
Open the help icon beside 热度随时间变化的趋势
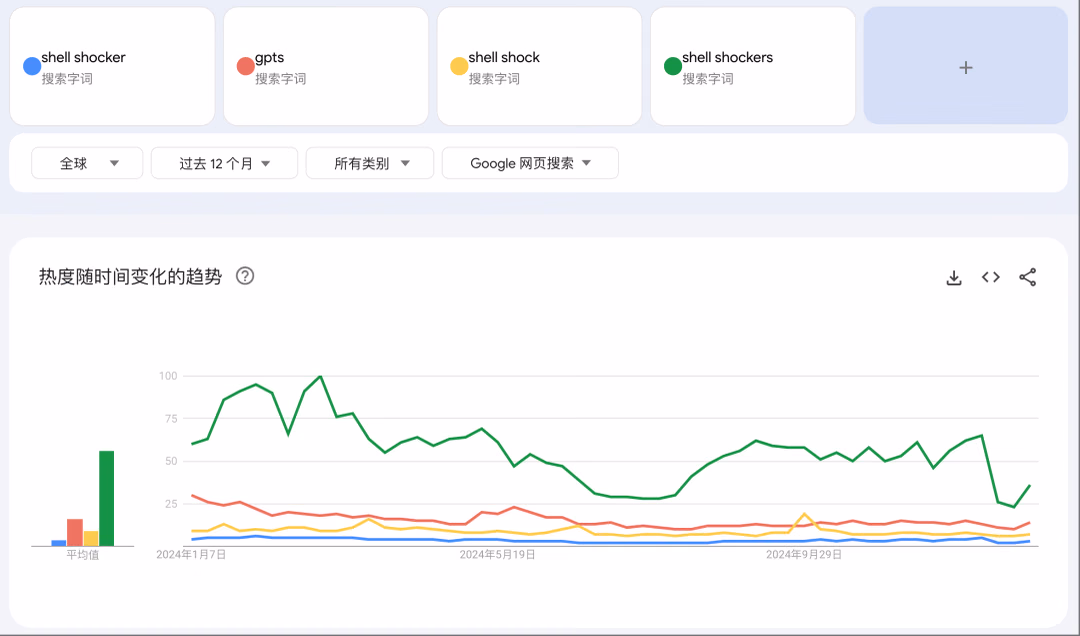tap(245, 276)
